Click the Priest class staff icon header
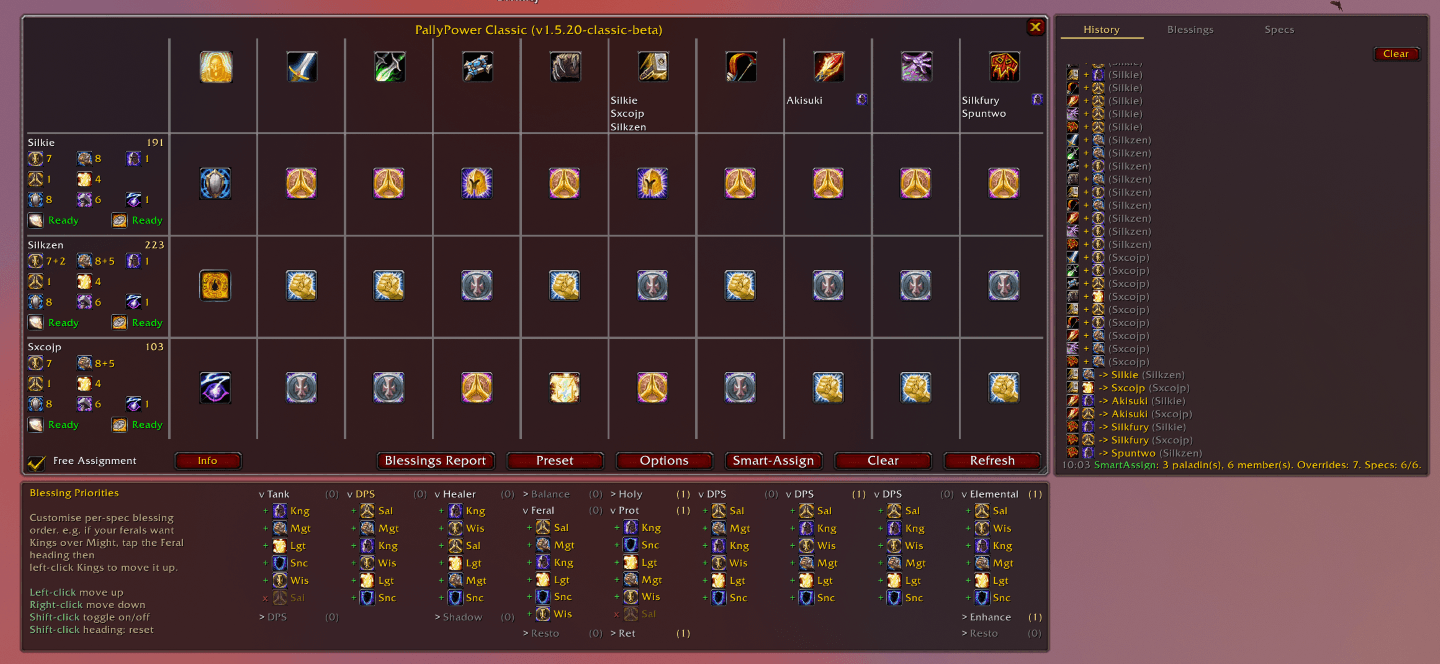Screen dimensions: 1440x664 pos(478,67)
